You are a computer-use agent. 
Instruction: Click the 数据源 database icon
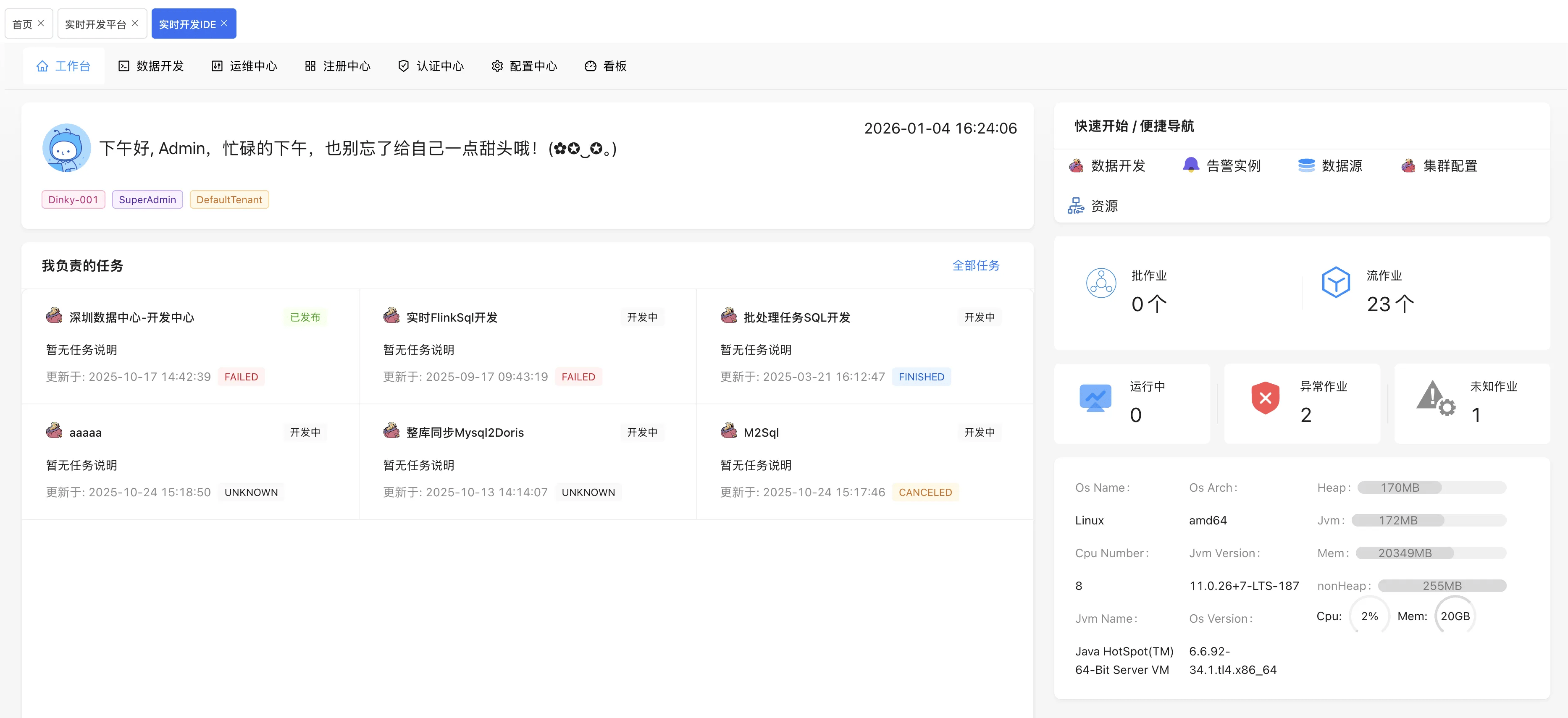(x=1306, y=165)
